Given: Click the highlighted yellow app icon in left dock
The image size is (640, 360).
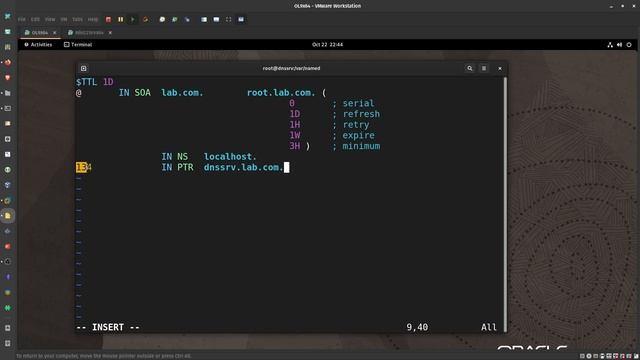Looking at the screenshot, I should point(8,216).
